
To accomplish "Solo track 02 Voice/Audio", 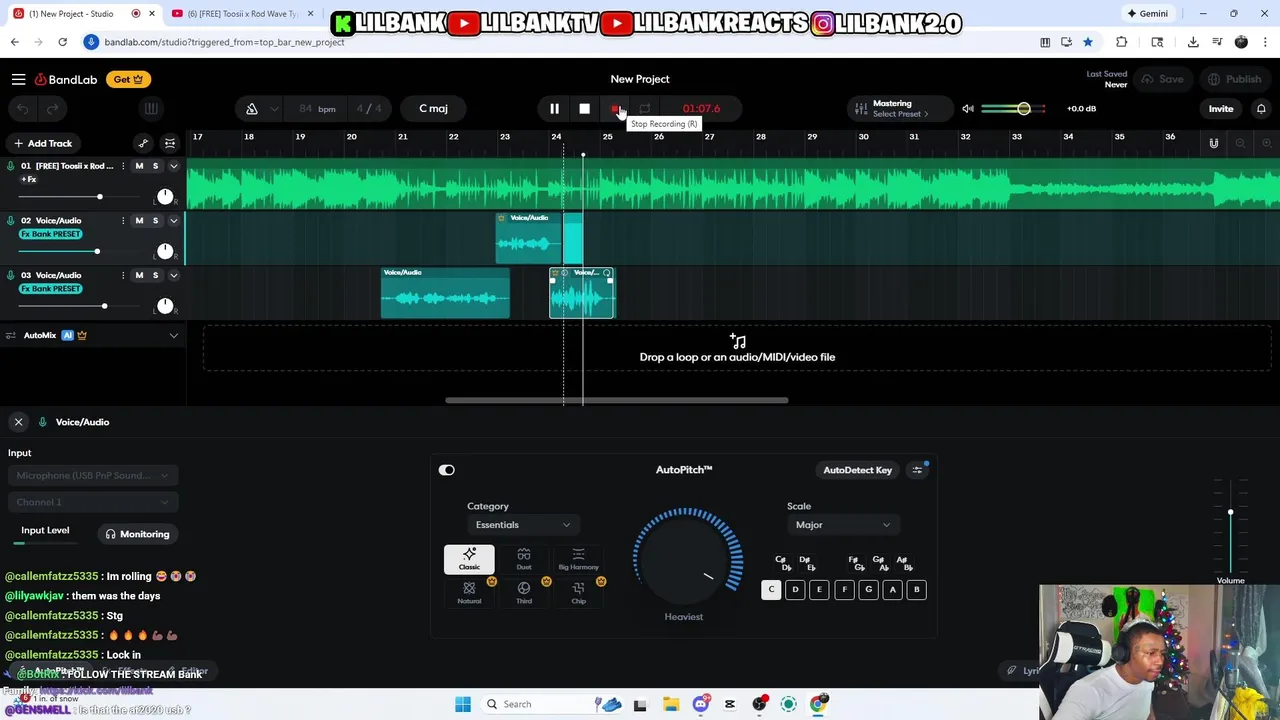I will [x=155, y=221].
